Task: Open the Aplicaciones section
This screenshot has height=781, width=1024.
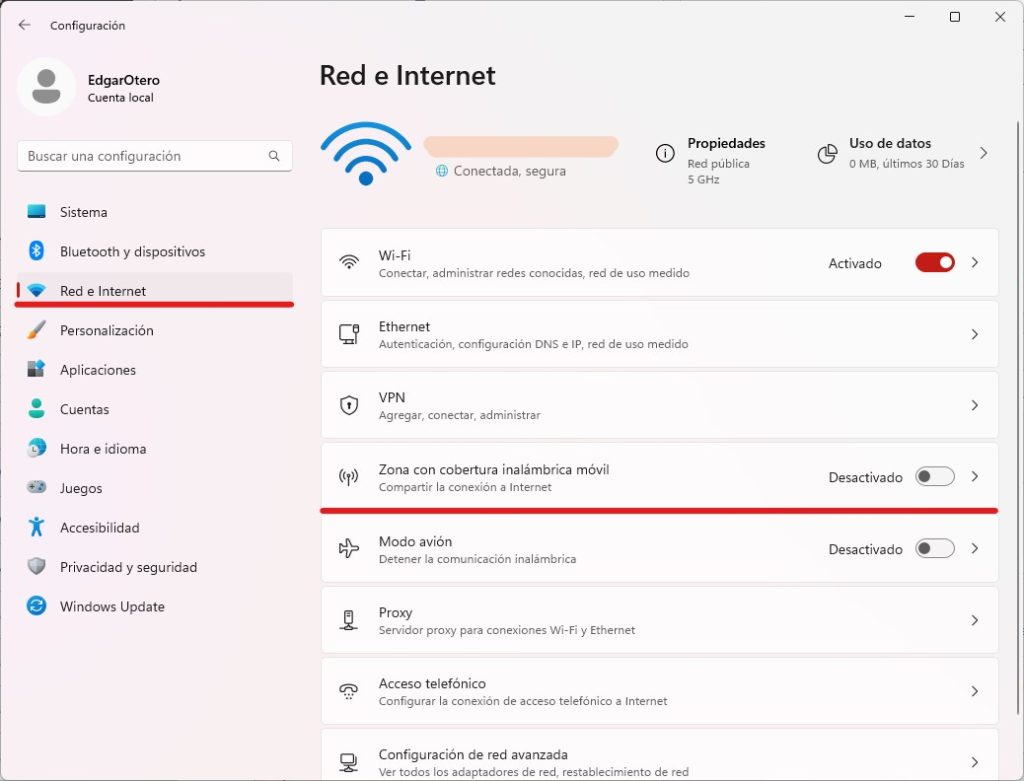Action: pos(155,370)
